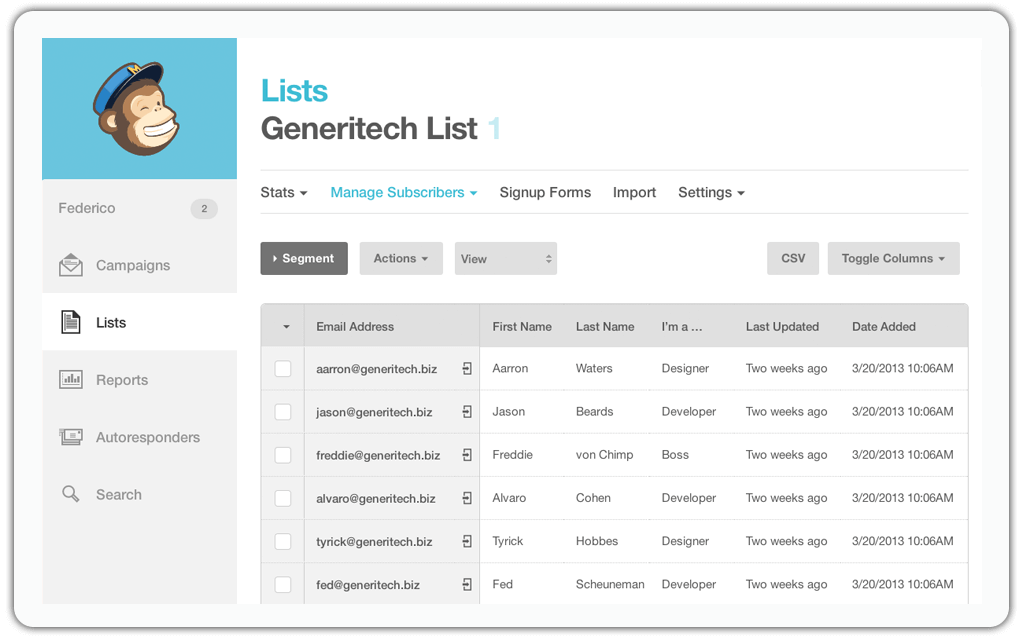Check the row checkbox for jason@generitech.biz
This screenshot has width=1023, height=639.
(282, 411)
